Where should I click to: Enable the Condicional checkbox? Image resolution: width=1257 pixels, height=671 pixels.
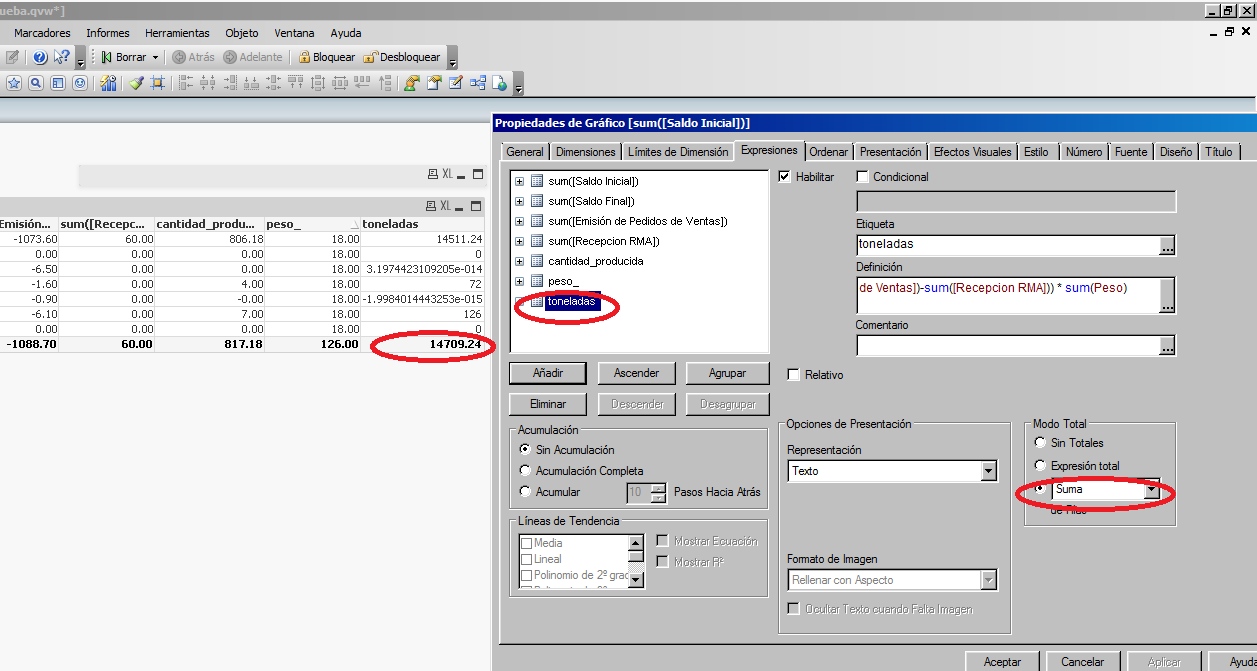tap(863, 177)
